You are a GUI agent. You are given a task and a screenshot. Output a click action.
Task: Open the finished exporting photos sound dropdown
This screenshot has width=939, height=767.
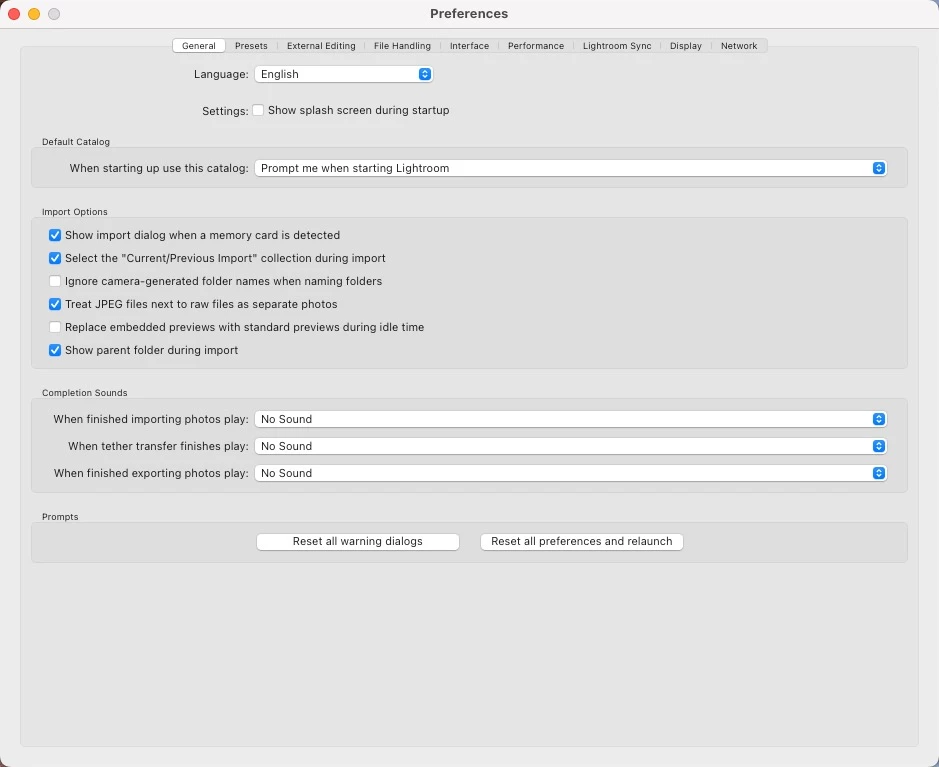coord(570,473)
